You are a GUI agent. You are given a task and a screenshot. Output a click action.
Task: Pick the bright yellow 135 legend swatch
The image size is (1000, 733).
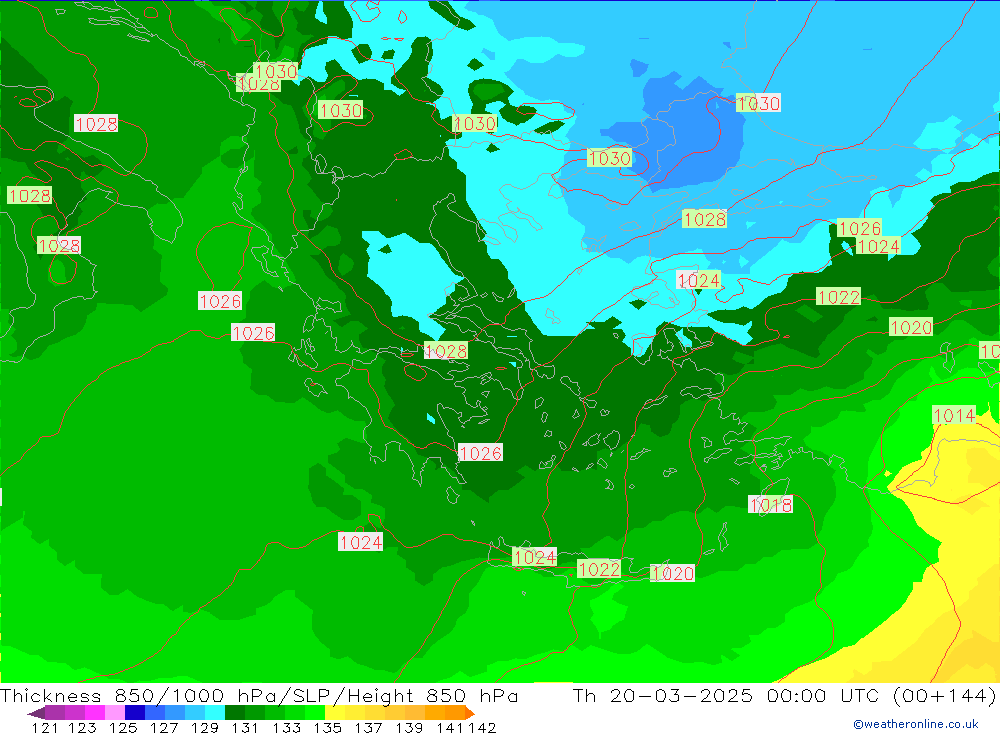point(335,713)
